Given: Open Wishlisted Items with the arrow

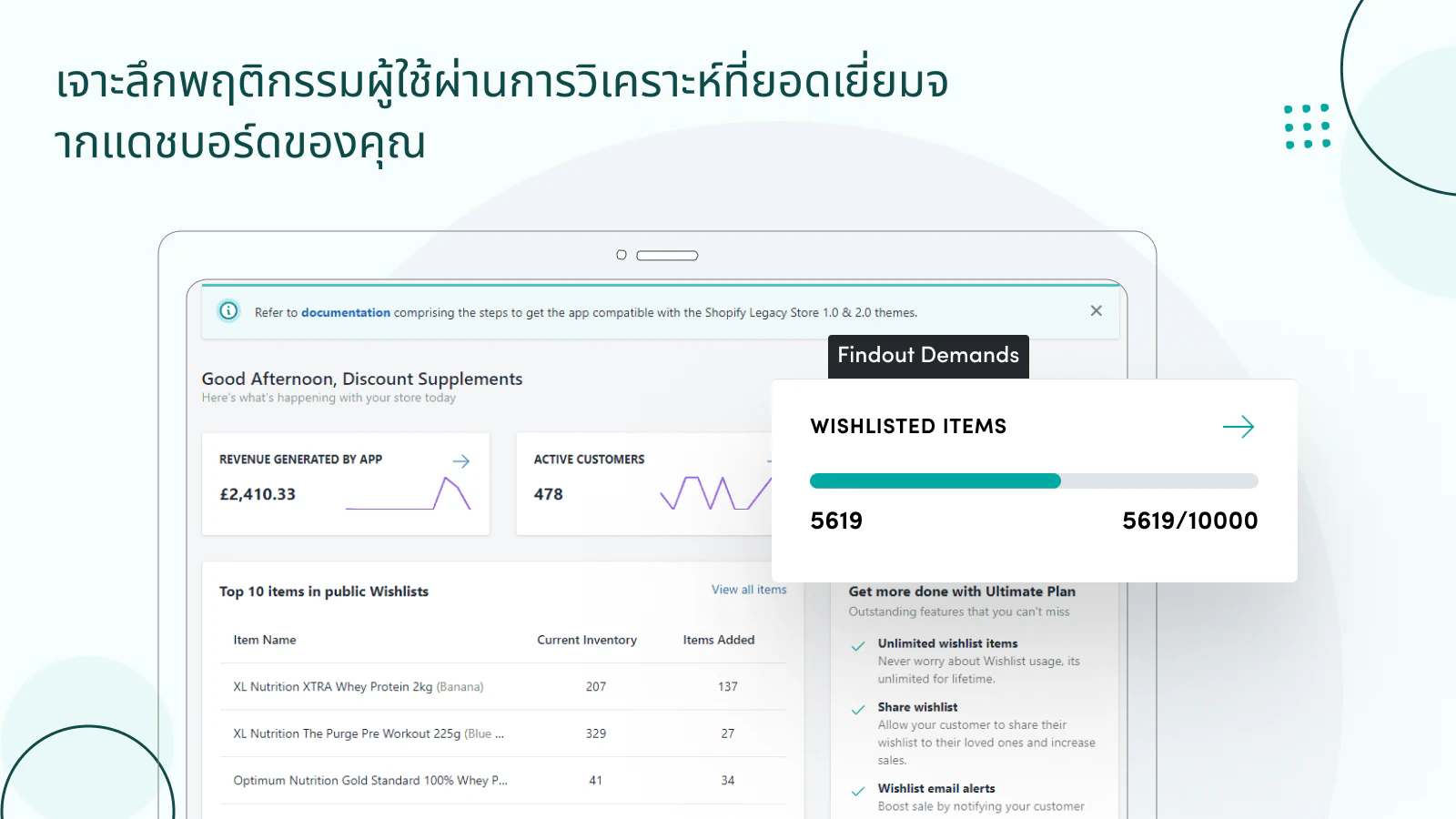Looking at the screenshot, I should (1239, 427).
